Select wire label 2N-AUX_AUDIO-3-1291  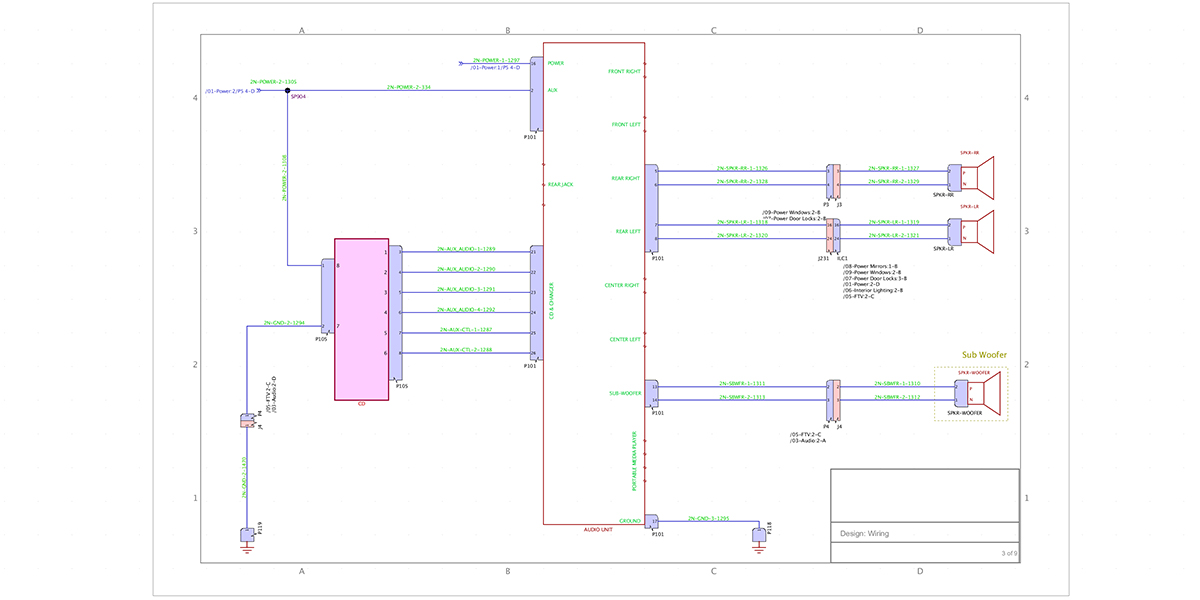[x=466, y=289]
